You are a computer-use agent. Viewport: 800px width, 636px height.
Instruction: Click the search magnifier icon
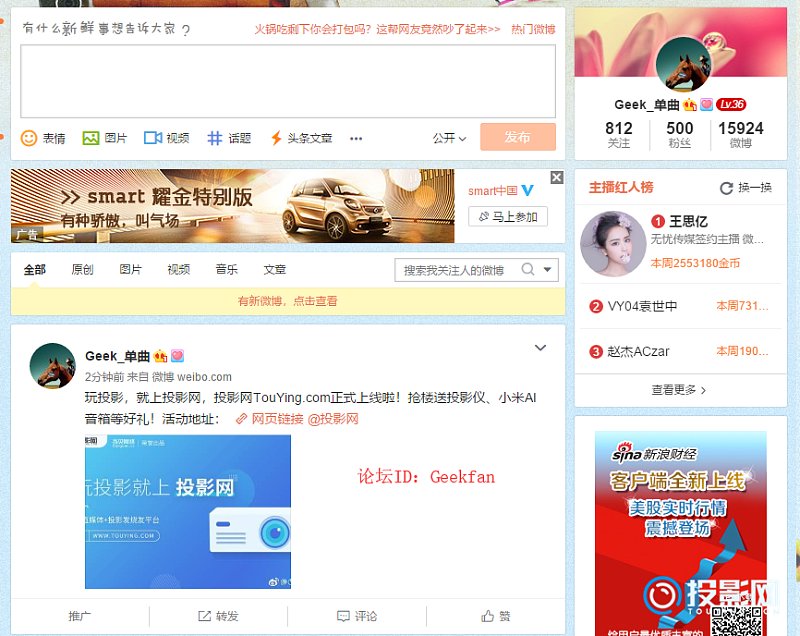pos(528,269)
